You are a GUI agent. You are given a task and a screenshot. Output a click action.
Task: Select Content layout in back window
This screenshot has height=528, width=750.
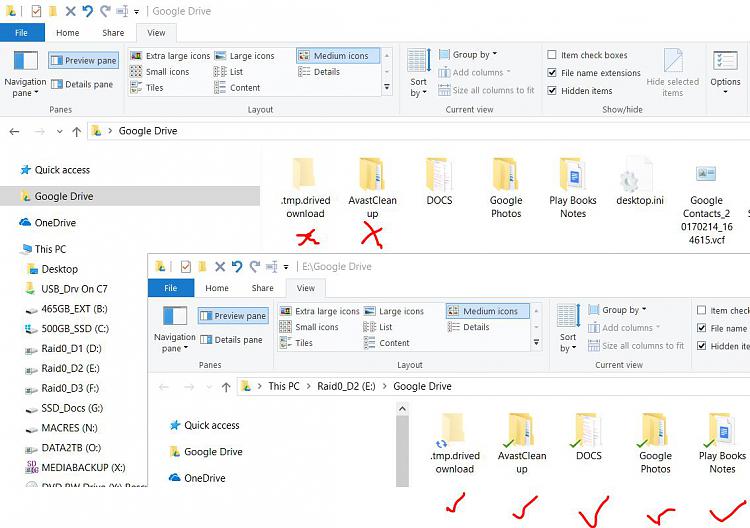click(x=237, y=88)
